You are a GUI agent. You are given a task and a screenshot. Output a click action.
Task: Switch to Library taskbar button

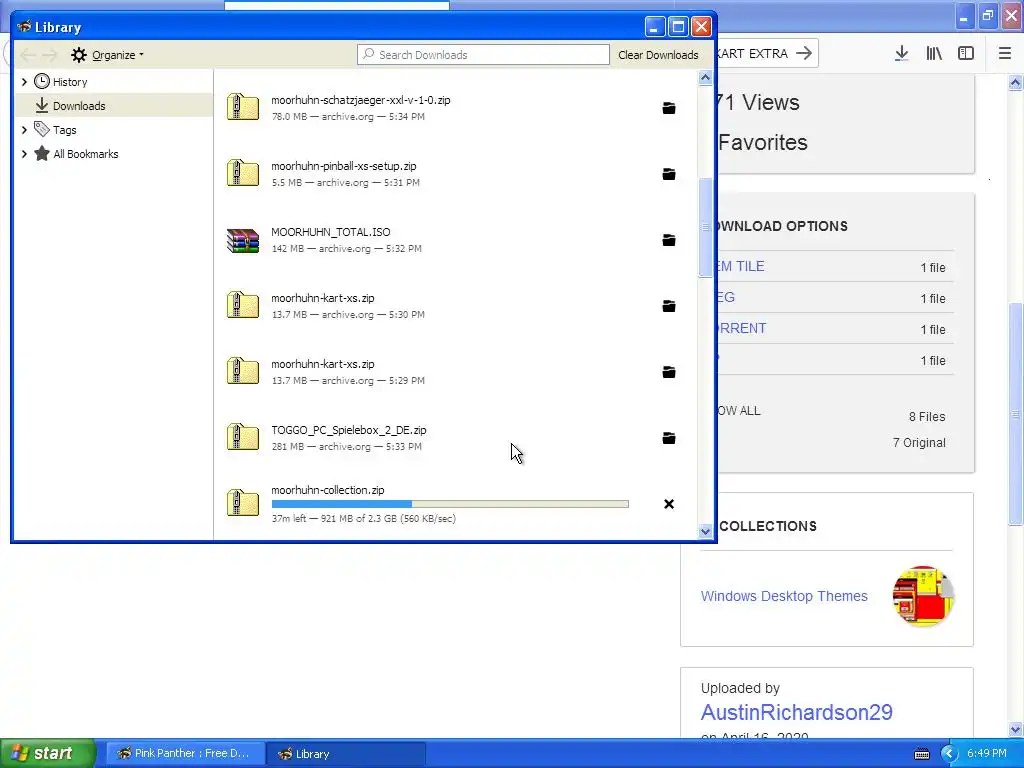coord(346,753)
